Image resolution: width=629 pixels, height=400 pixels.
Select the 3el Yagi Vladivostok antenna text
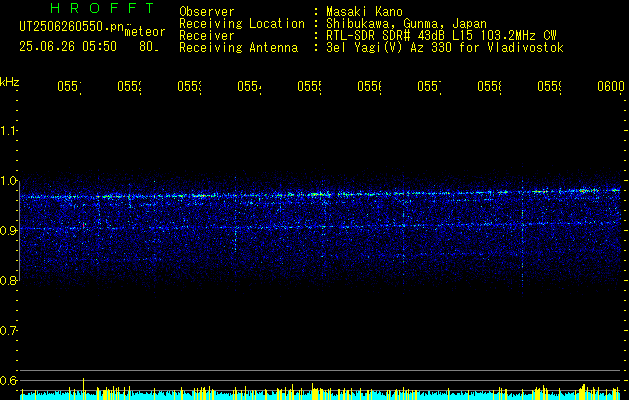pos(445,48)
